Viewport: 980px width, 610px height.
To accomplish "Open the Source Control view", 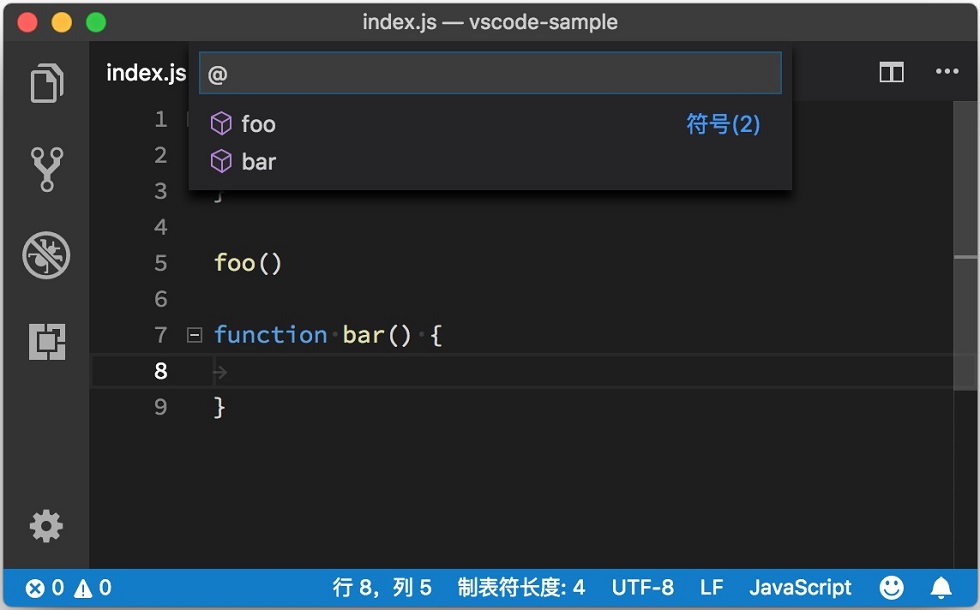I will [47, 169].
